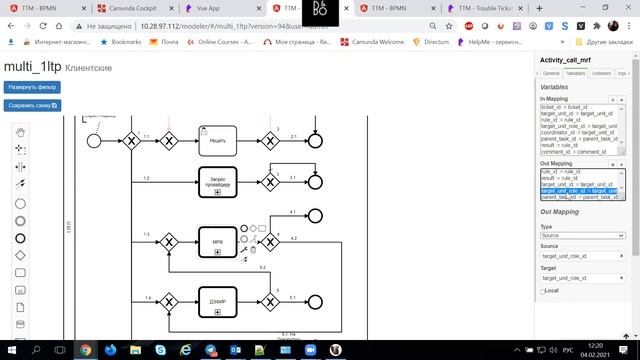
Task: Activate the hand tool in palette
Action: coord(20,132)
